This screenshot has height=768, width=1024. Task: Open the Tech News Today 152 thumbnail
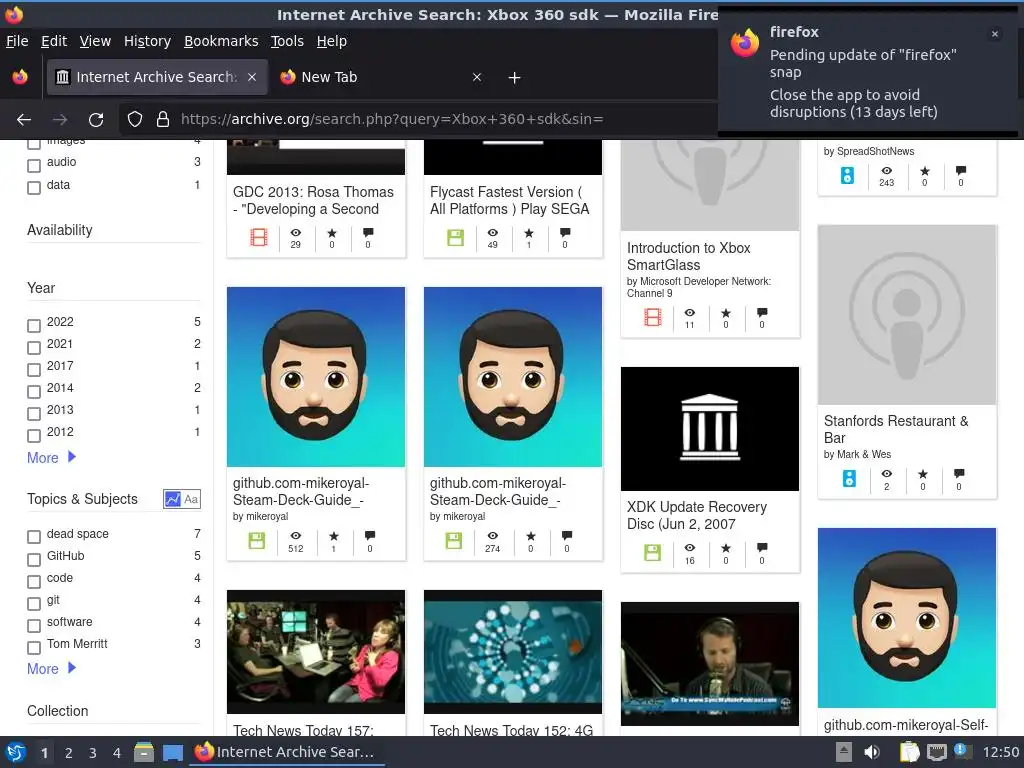pyautogui.click(x=513, y=652)
